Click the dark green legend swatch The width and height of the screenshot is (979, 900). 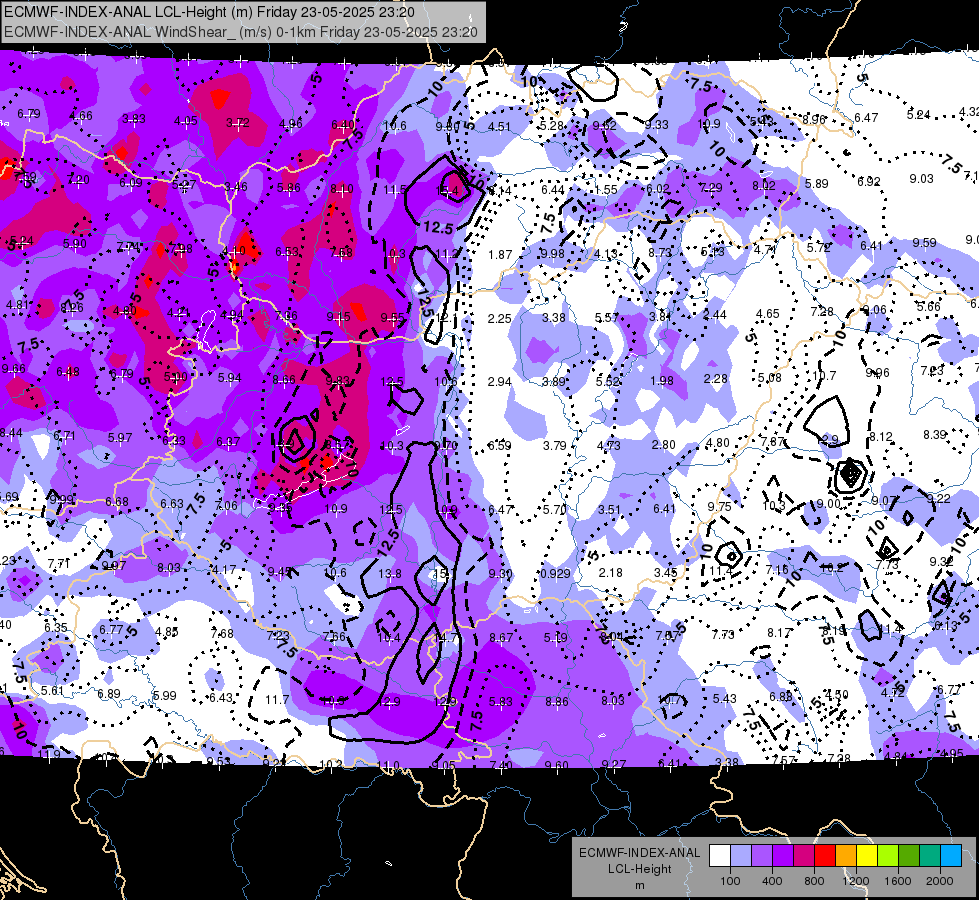pos(909,856)
